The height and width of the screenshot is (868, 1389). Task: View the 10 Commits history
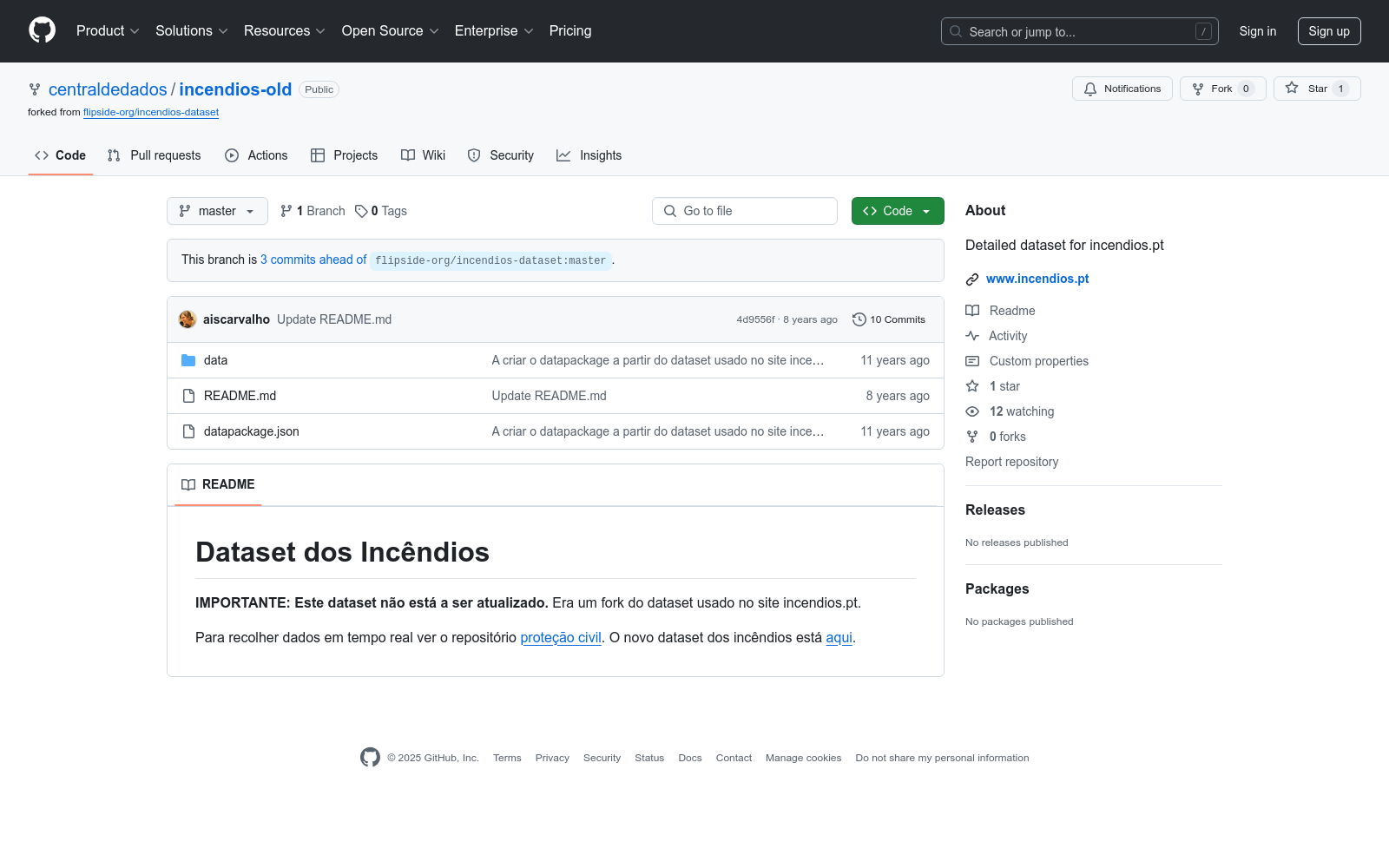[x=889, y=319]
